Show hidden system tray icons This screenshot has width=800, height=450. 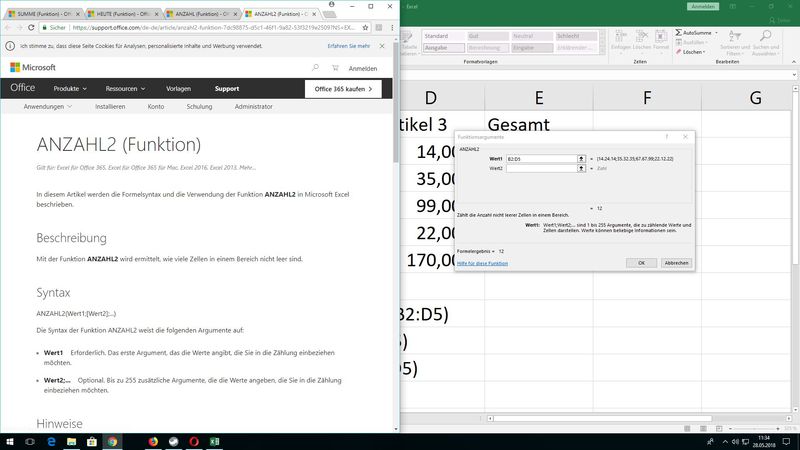pyautogui.click(x=725, y=442)
